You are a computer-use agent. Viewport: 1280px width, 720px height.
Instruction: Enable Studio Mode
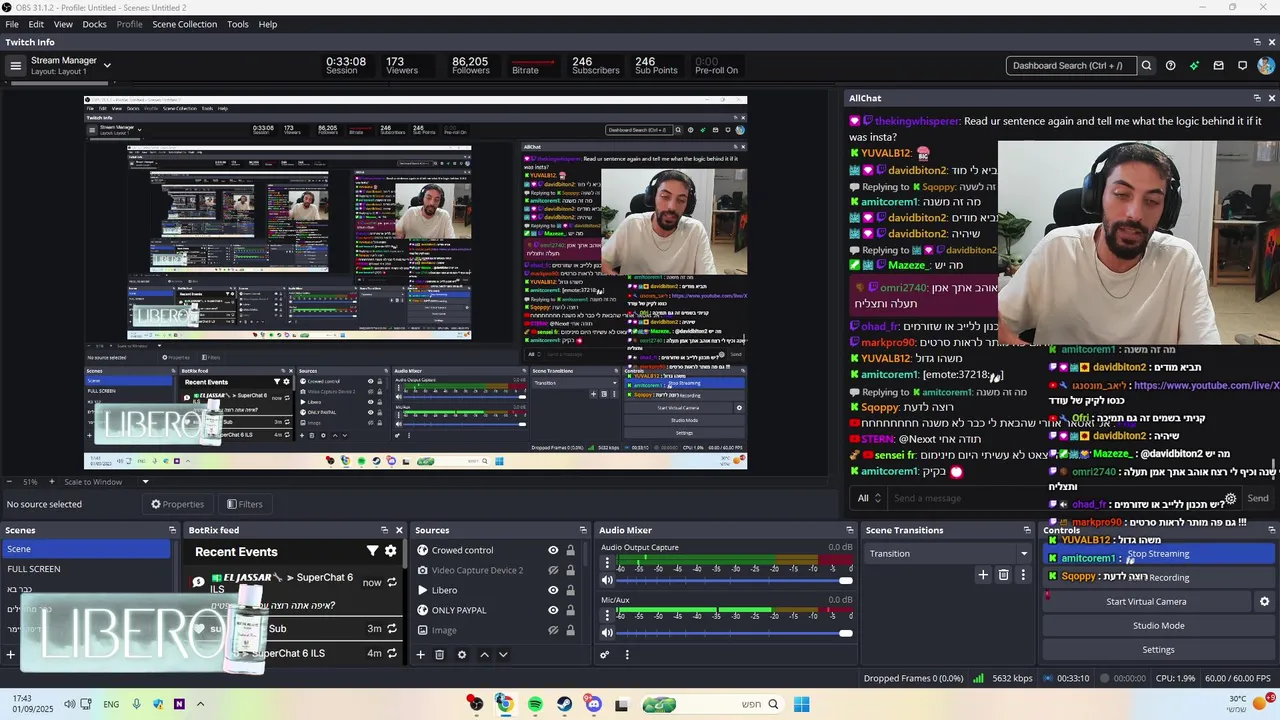click(x=1158, y=626)
